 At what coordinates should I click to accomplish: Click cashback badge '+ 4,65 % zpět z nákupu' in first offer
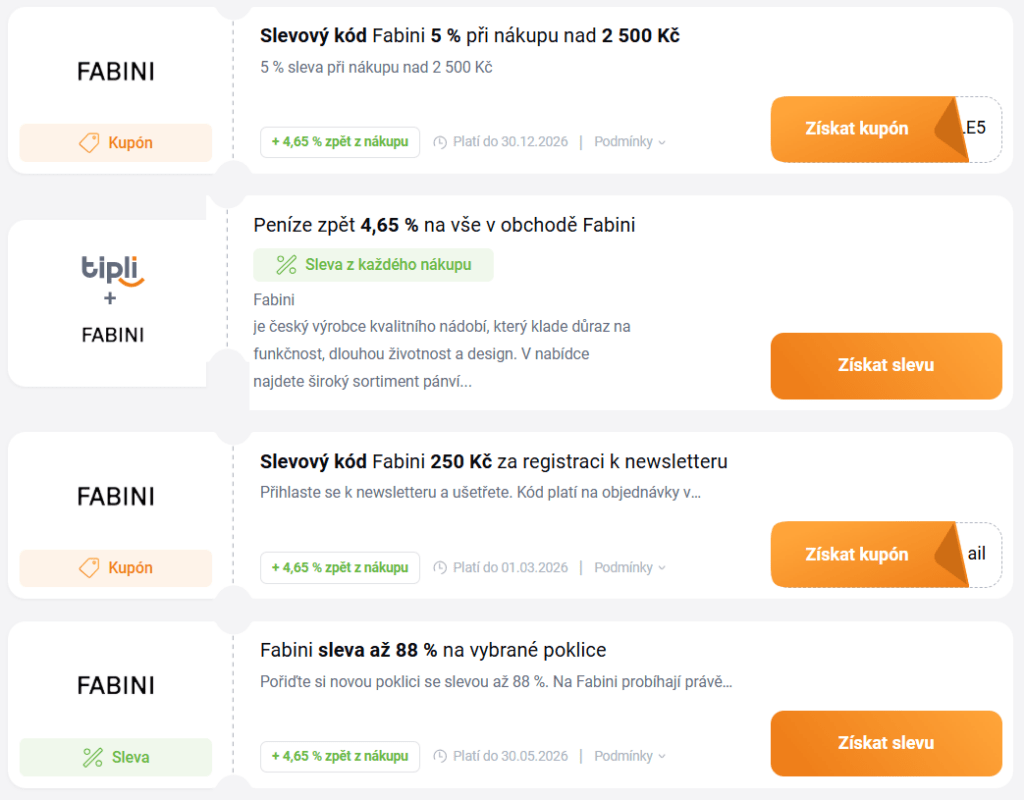click(340, 142)
